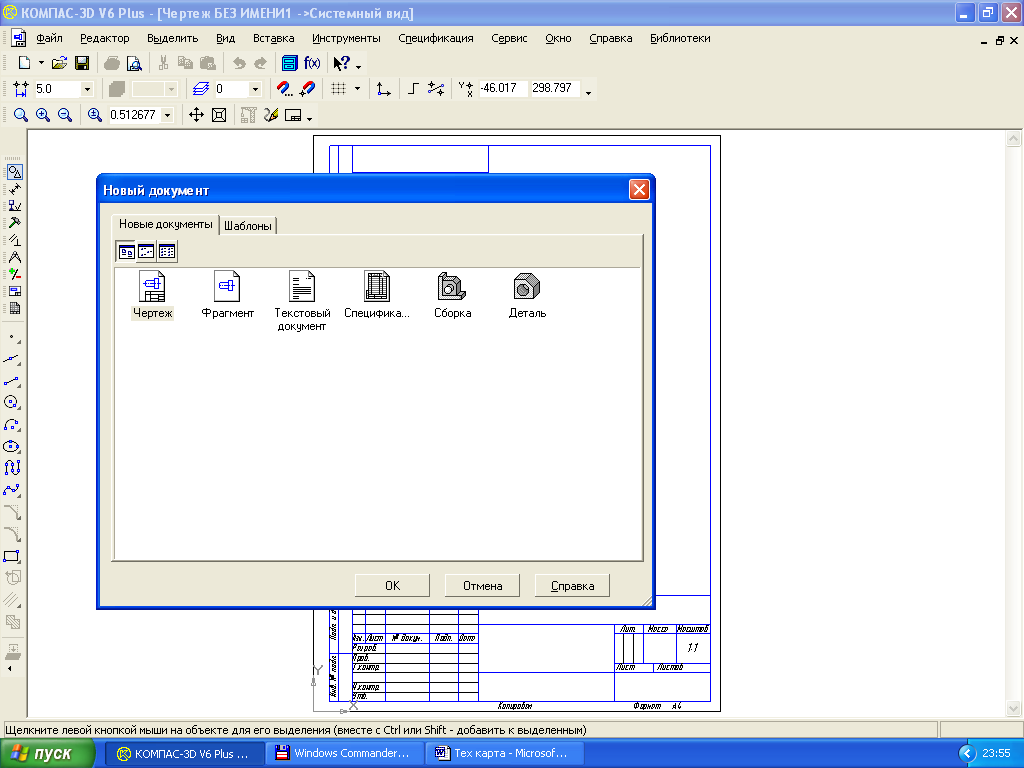1024x768 pixels.
Task: Click the X coordinate field -46.017
Action: 502,88
